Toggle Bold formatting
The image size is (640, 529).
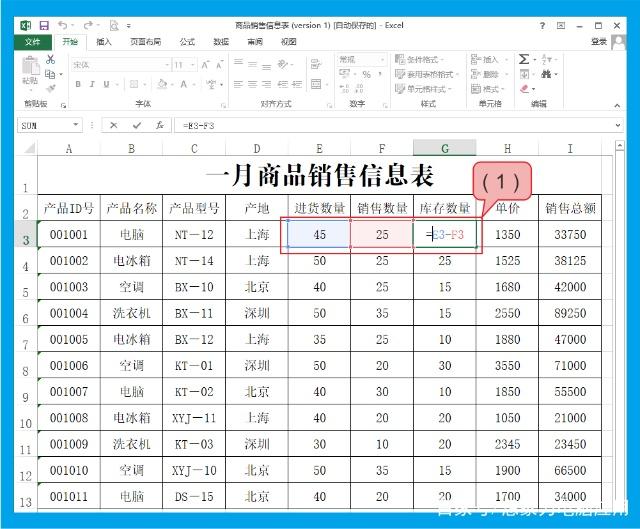[78, 84]
